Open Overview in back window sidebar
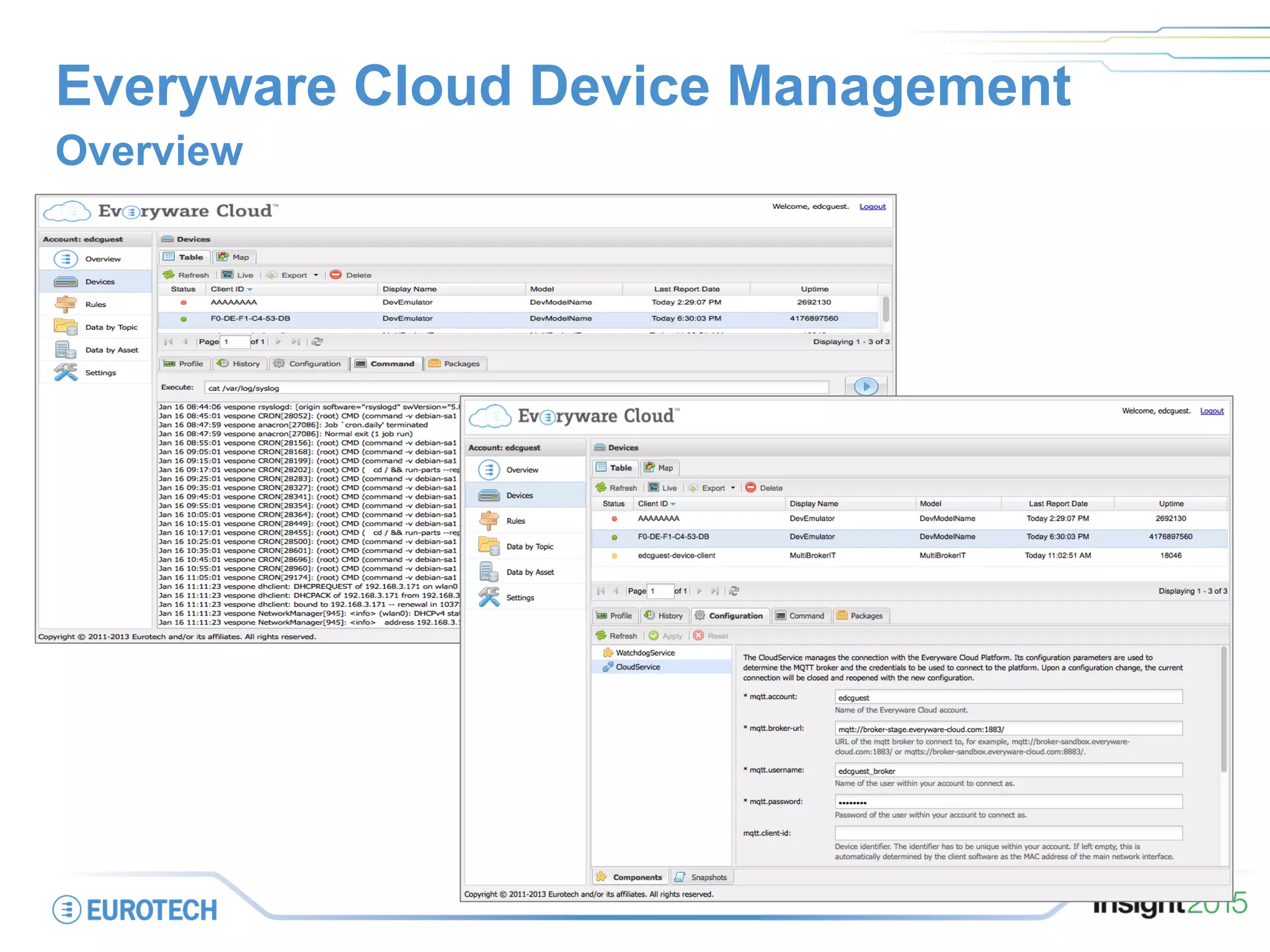1270x952 pixels. 95,259
